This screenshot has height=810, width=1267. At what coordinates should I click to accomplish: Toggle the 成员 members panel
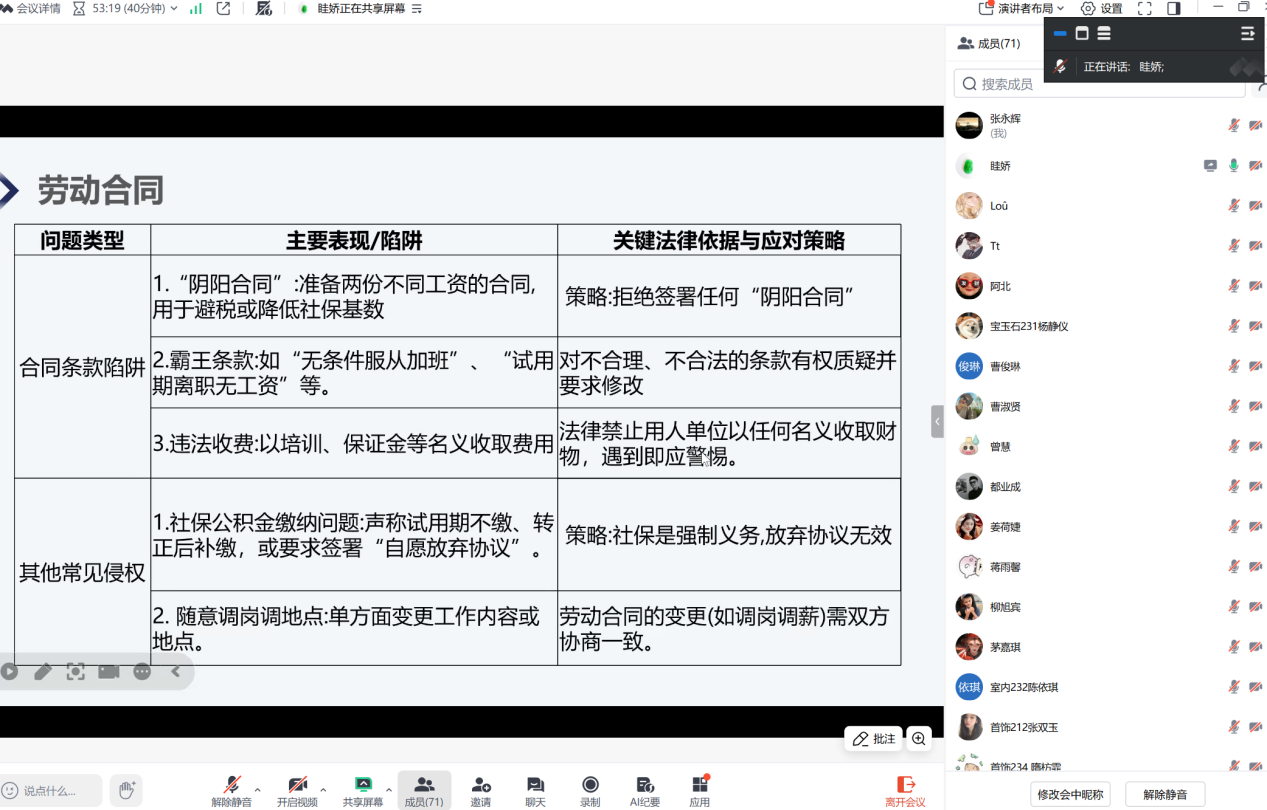(x=424, y=790)
